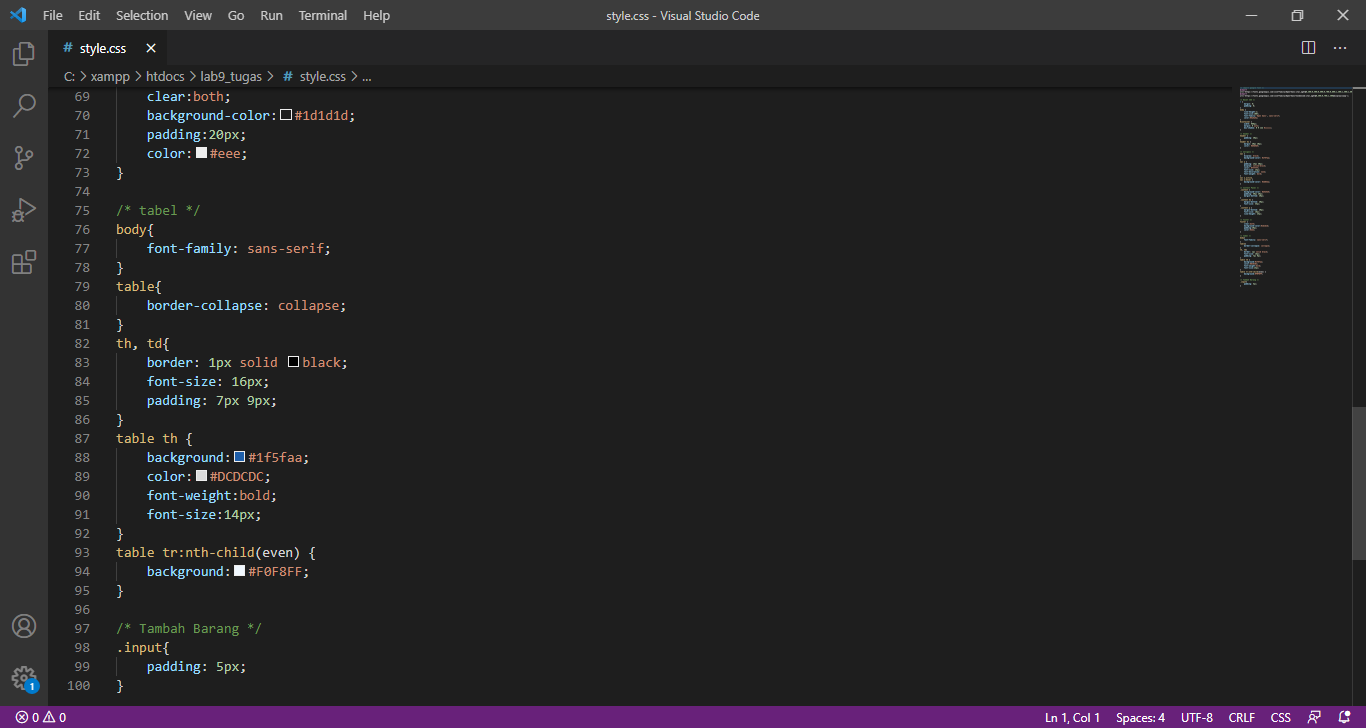
Task: Open the Run and Debug panel
Action: coord(23,210)
